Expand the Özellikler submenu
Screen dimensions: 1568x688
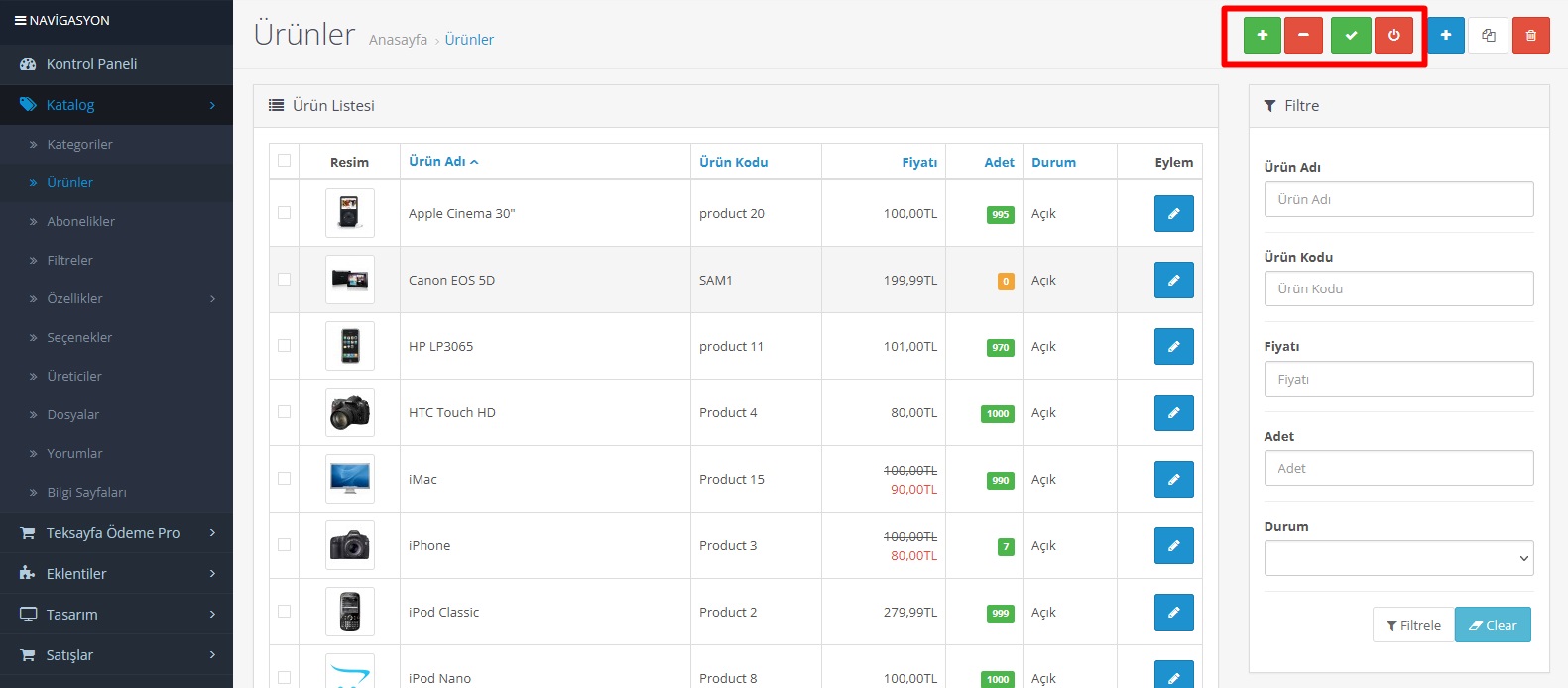tap(116, 298)
